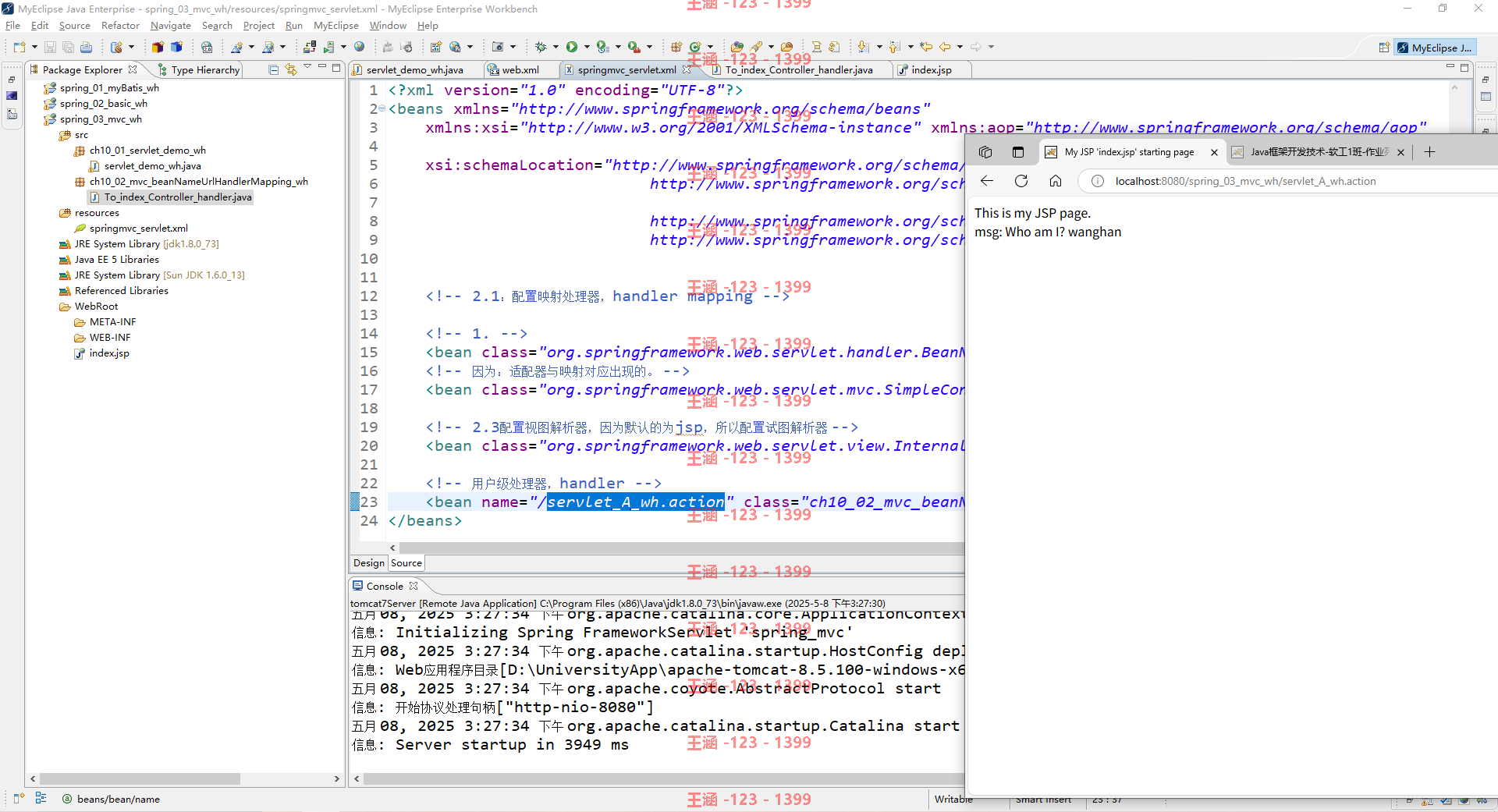
Task: Switch to servlet_demo_wh.java editor tab
Action: 414,69
